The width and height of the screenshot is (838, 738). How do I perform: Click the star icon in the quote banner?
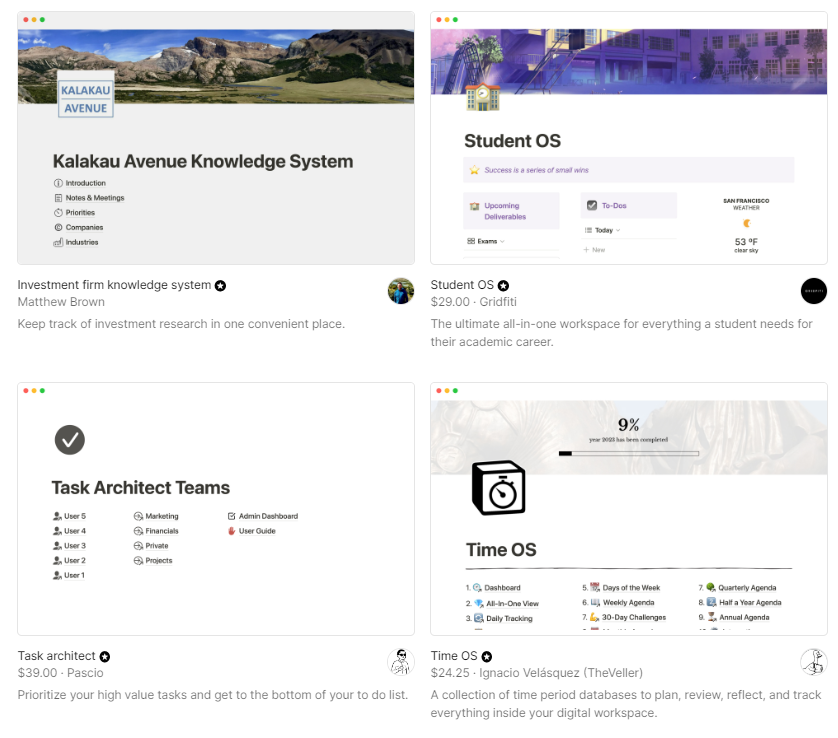pos(474,170)
